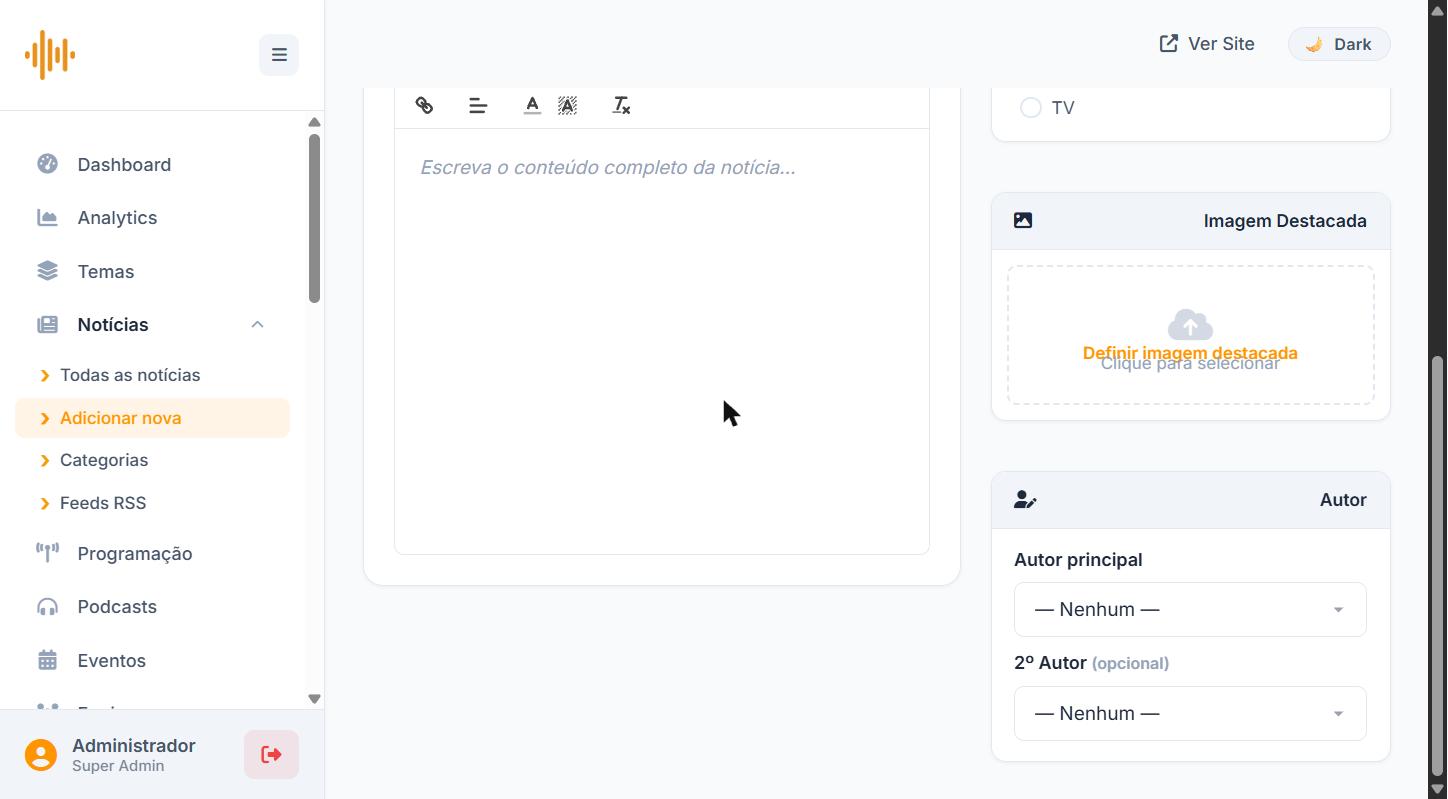Toggle the sidebar hamburger menu
The width and height of the screenshot is (1448, 799).
[x=279, y=55]
